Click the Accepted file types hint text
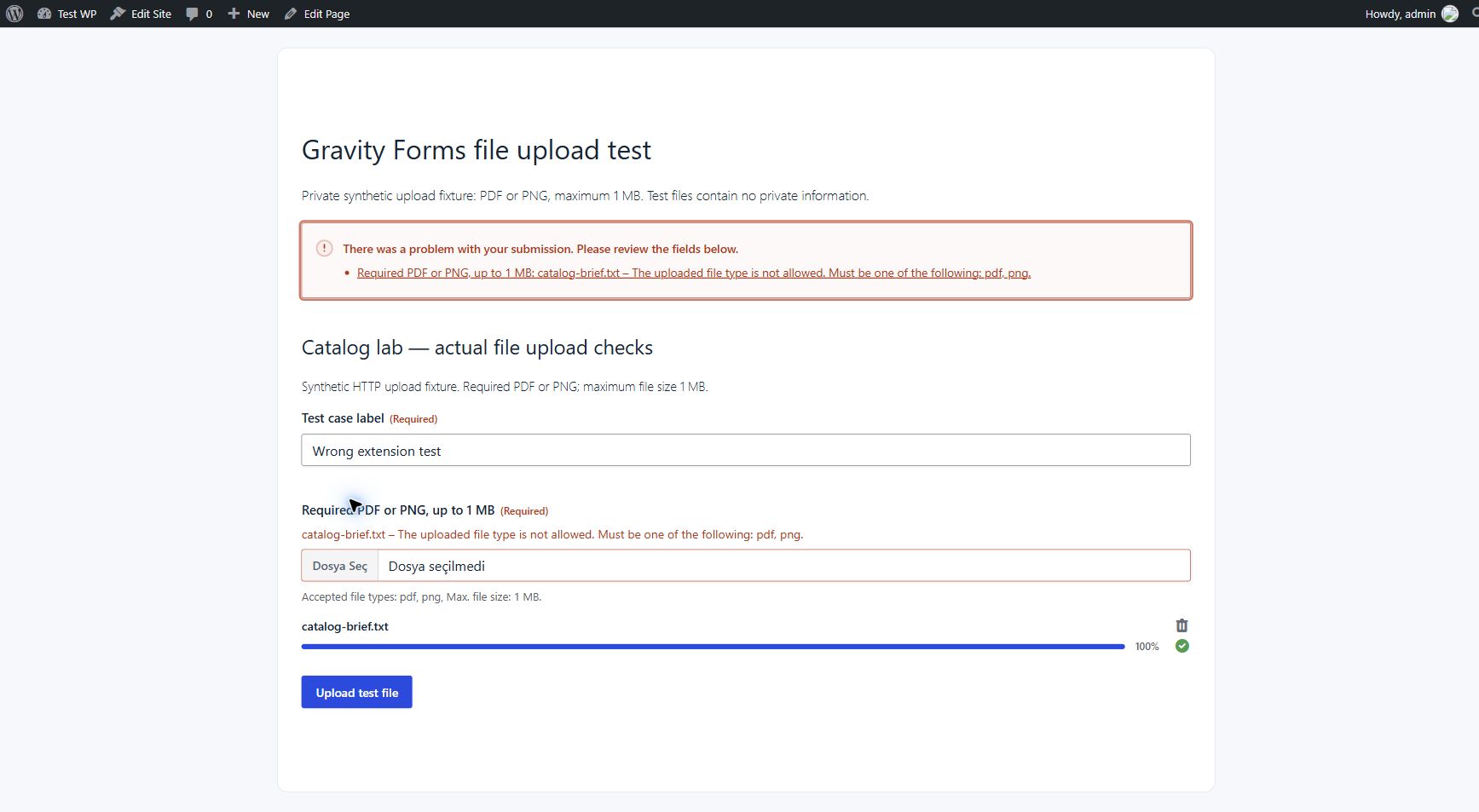This screenshot has width=1479, height=812. tap(421, 596)
